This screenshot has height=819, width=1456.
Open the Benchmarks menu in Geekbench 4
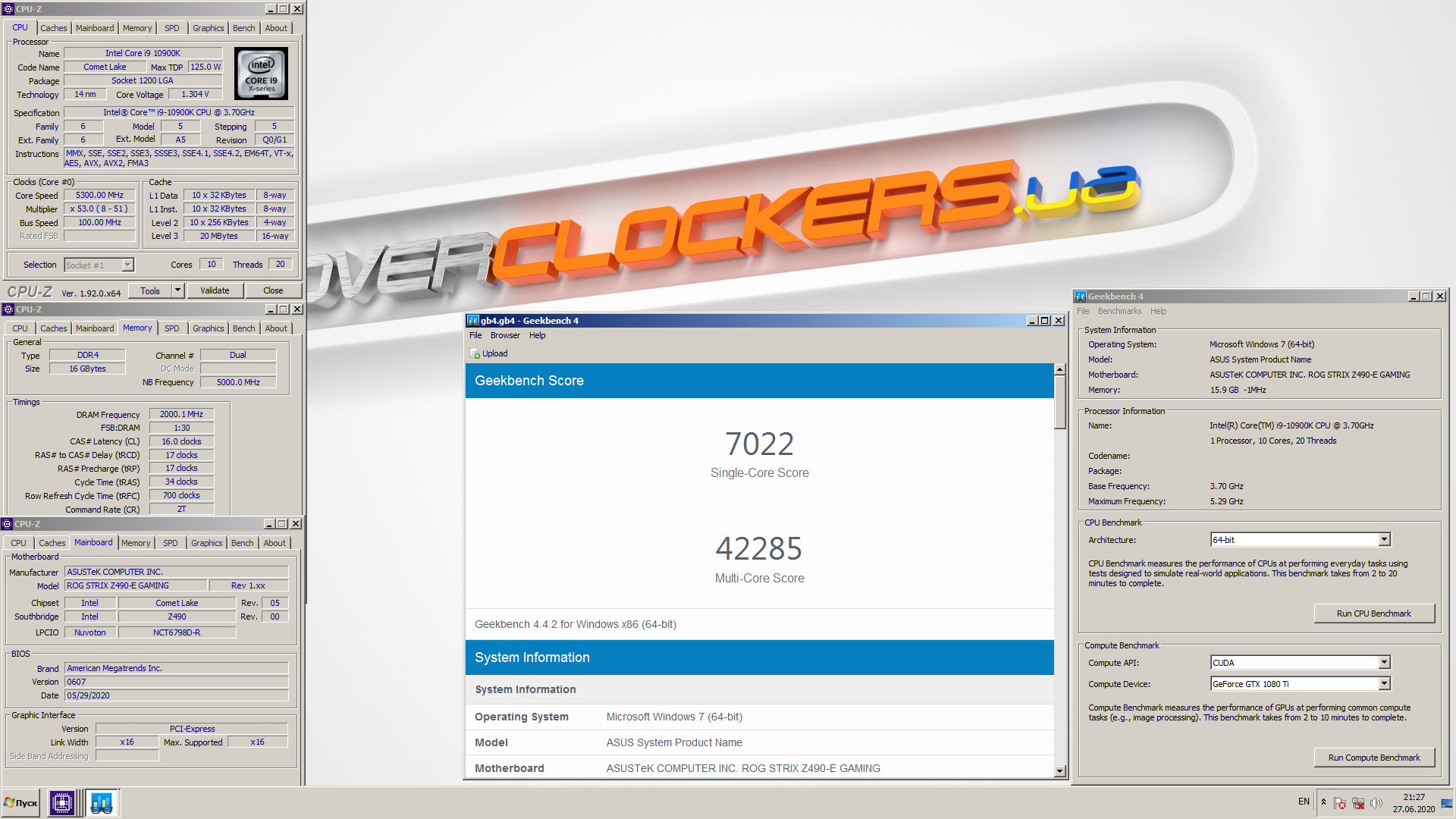coord(1119,311)
